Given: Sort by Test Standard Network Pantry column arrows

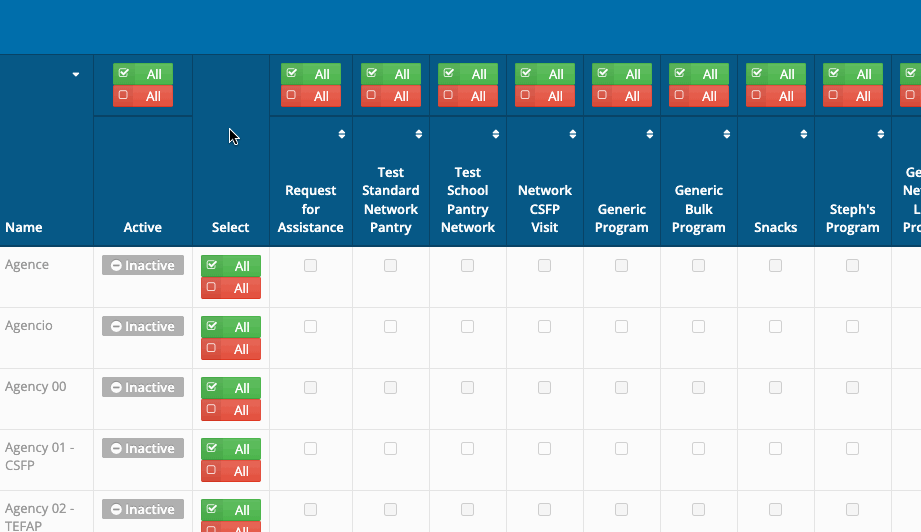Looking at the screenshot, I should pos(419,134).
